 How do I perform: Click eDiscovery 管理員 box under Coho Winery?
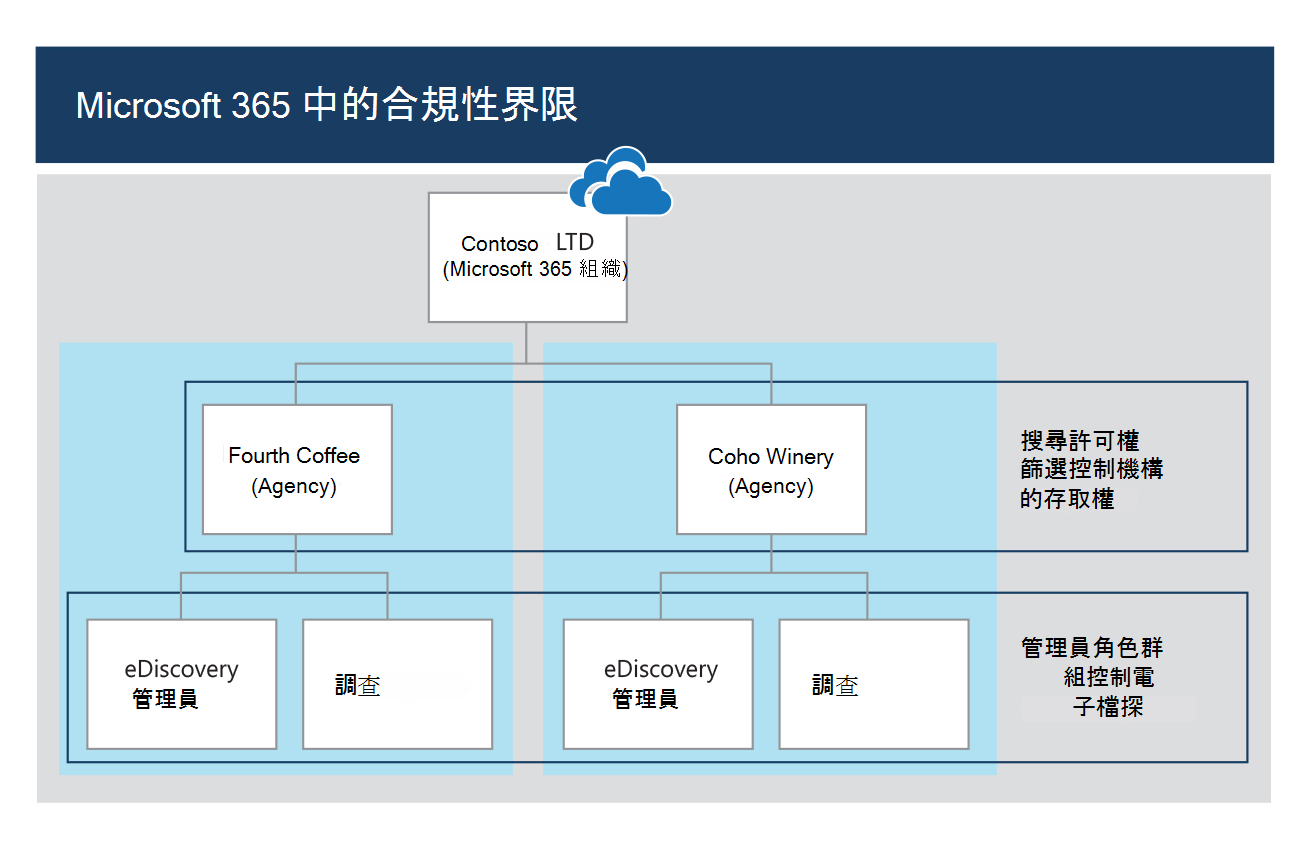pos(658,684)
